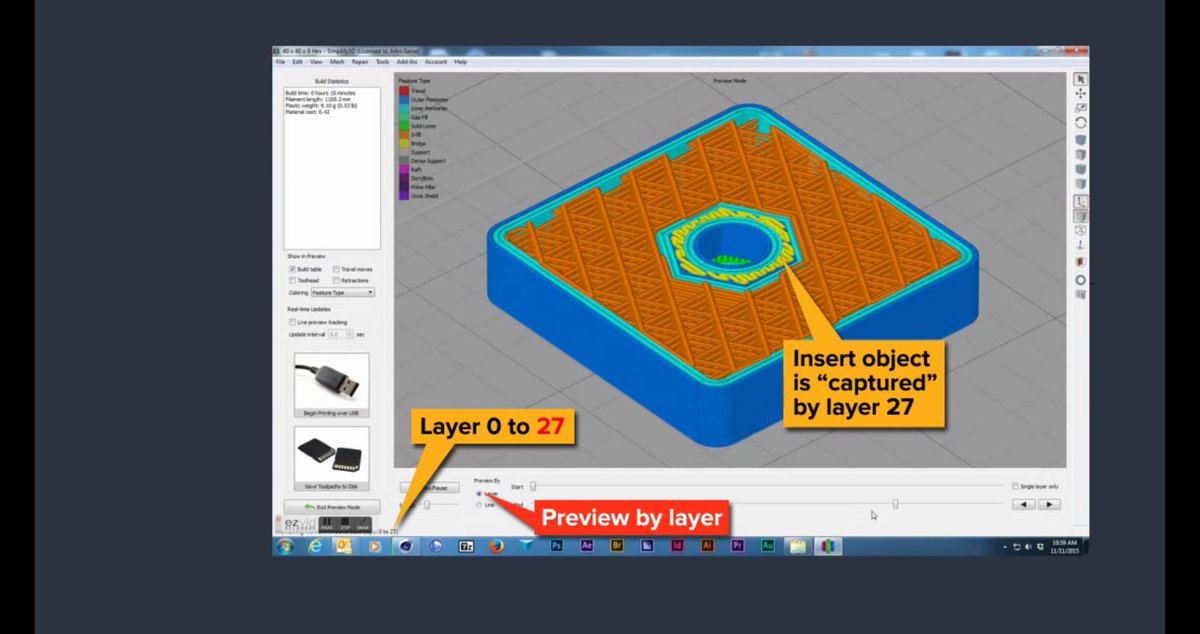Enable the Retractions checkbox
The width and height of the screenshot is (1200, 634).
(336, 280)
